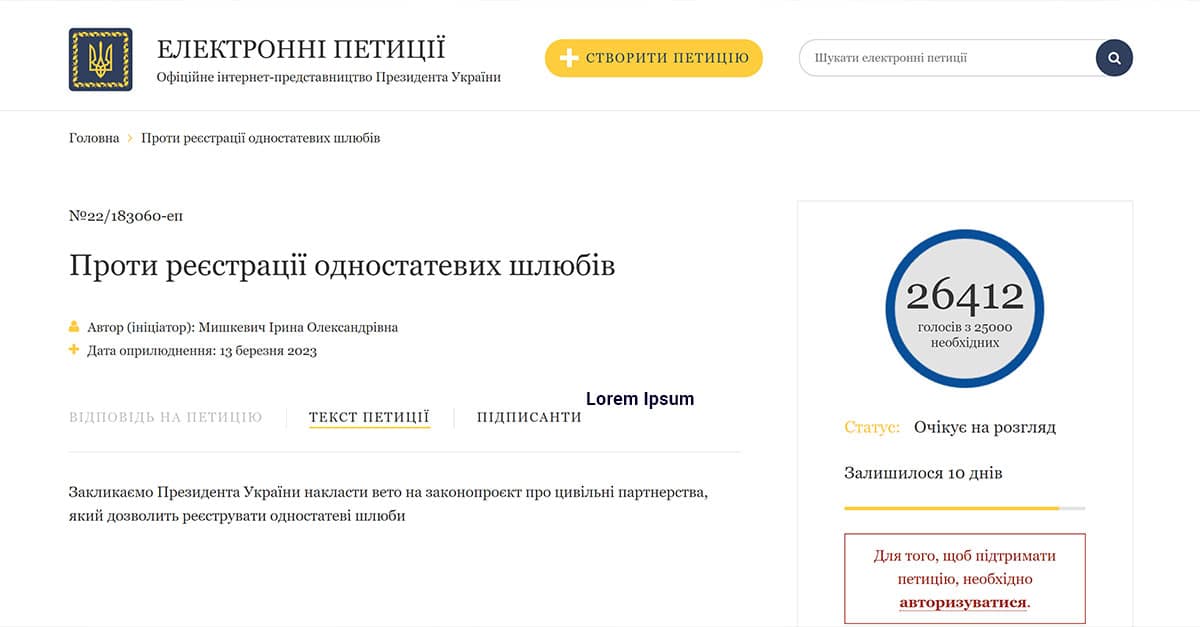The height and width of the screenshot is (627, 1200).
Task: Click the publication date plus icon
Action: click(72, 350)
